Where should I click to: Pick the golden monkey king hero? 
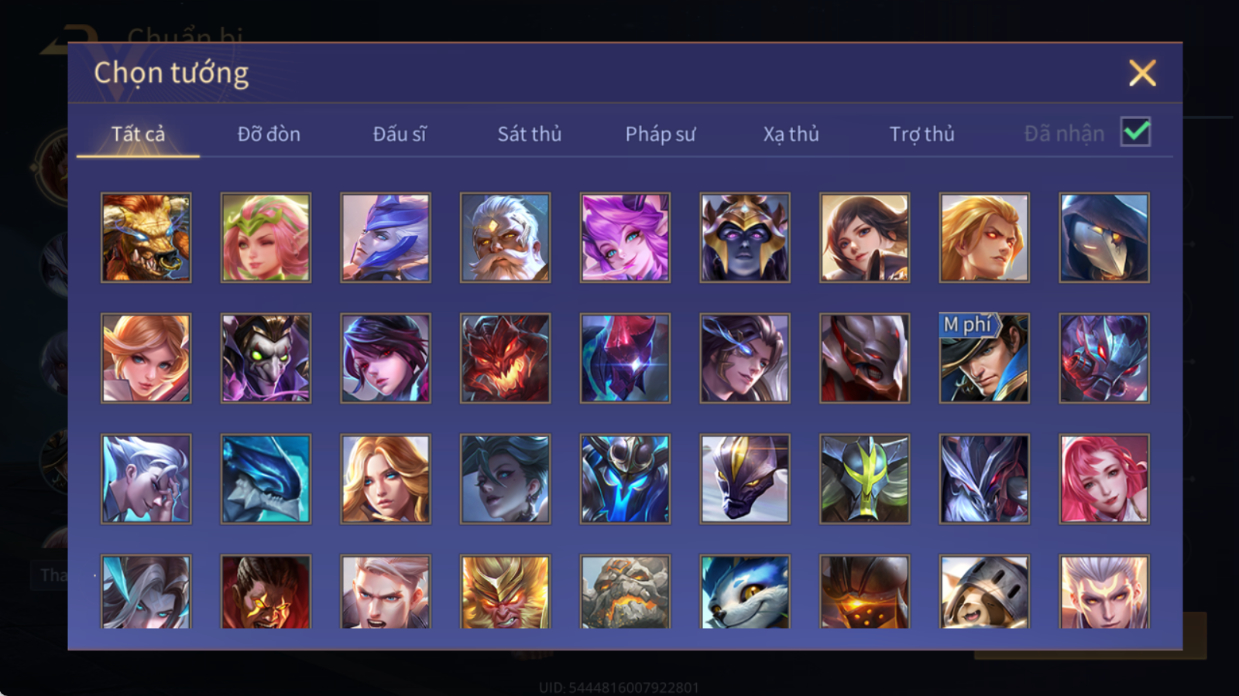tap(505, 592)
